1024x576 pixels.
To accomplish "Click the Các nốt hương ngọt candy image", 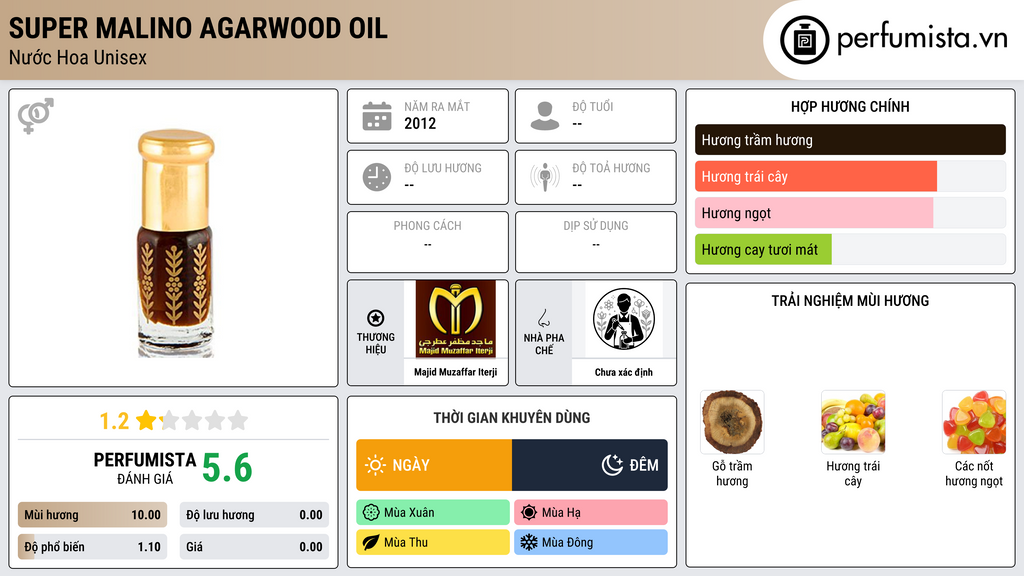I will 974,422.
